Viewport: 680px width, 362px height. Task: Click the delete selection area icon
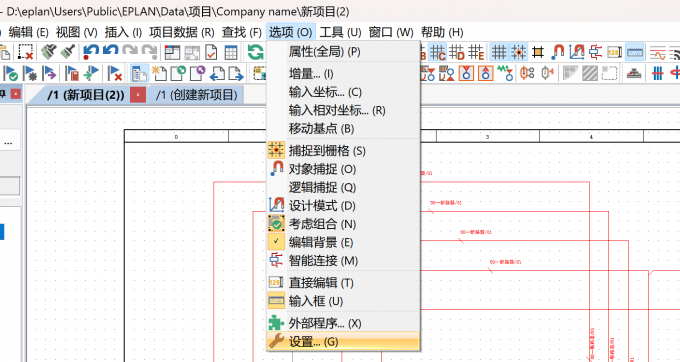click(x=25, y=52)
